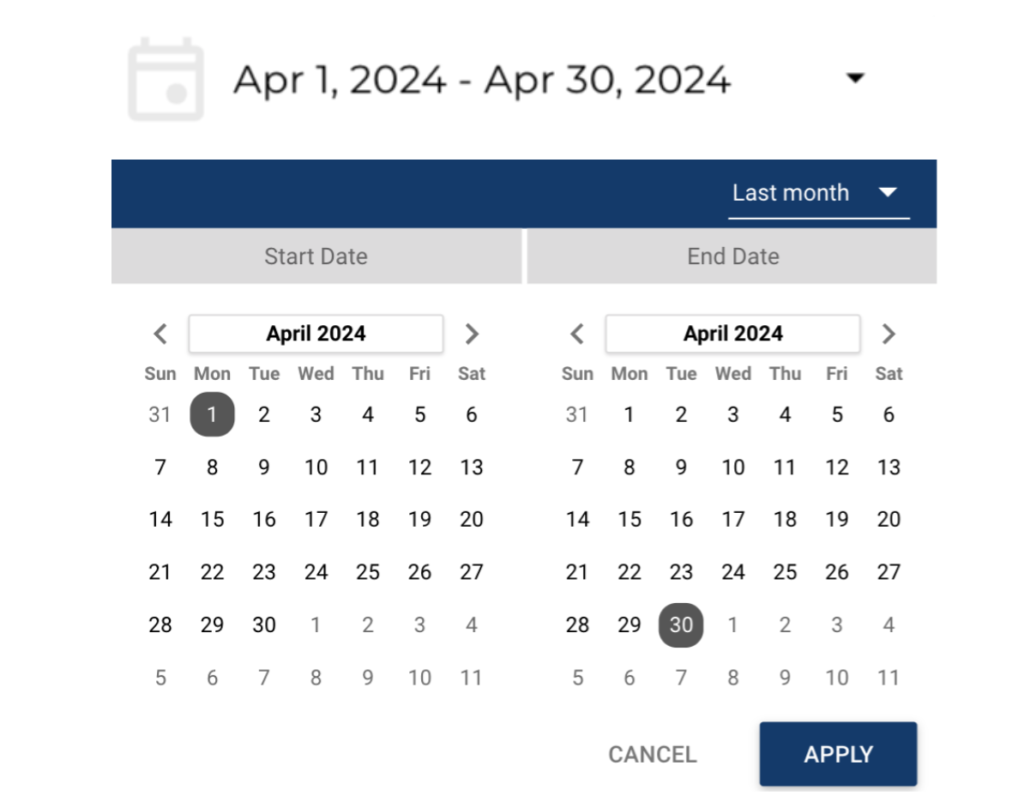Click the left arrow on the Start Date calendar
Image resolution: width=1024 pixels, height=808 pixels.
[x=160, y=333]
